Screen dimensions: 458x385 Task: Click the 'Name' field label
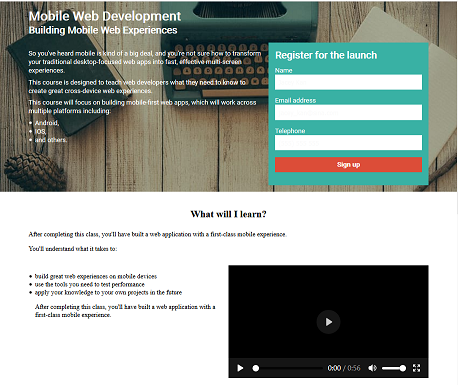pos(284,70)
